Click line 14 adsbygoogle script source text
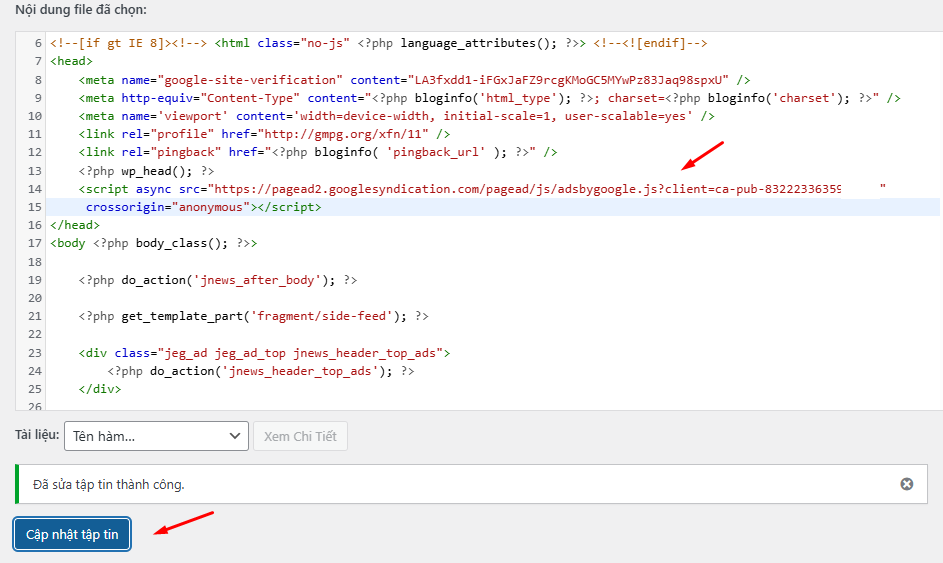 point(482,189)
